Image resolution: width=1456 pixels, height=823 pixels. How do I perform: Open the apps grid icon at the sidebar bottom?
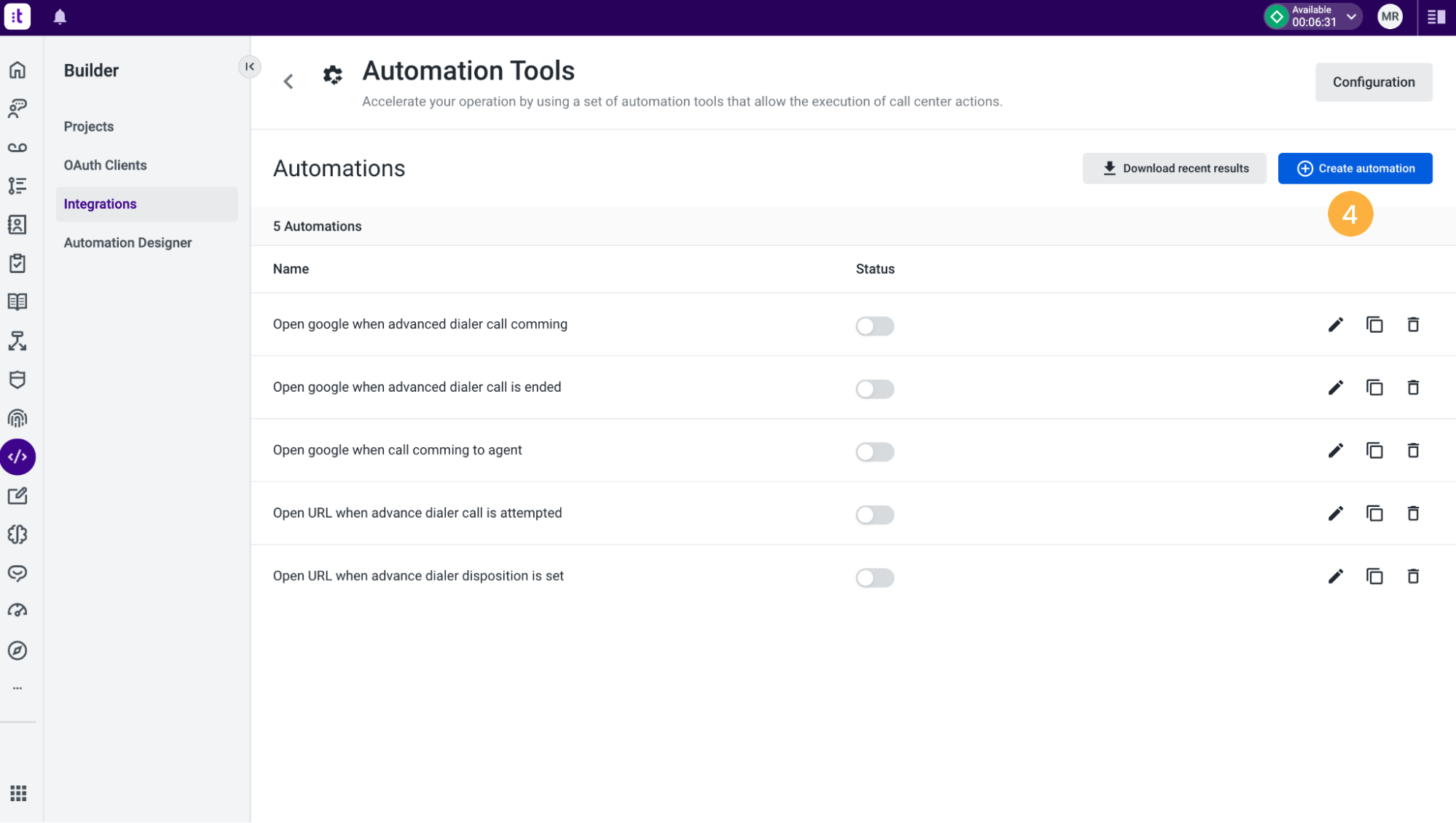18,793
